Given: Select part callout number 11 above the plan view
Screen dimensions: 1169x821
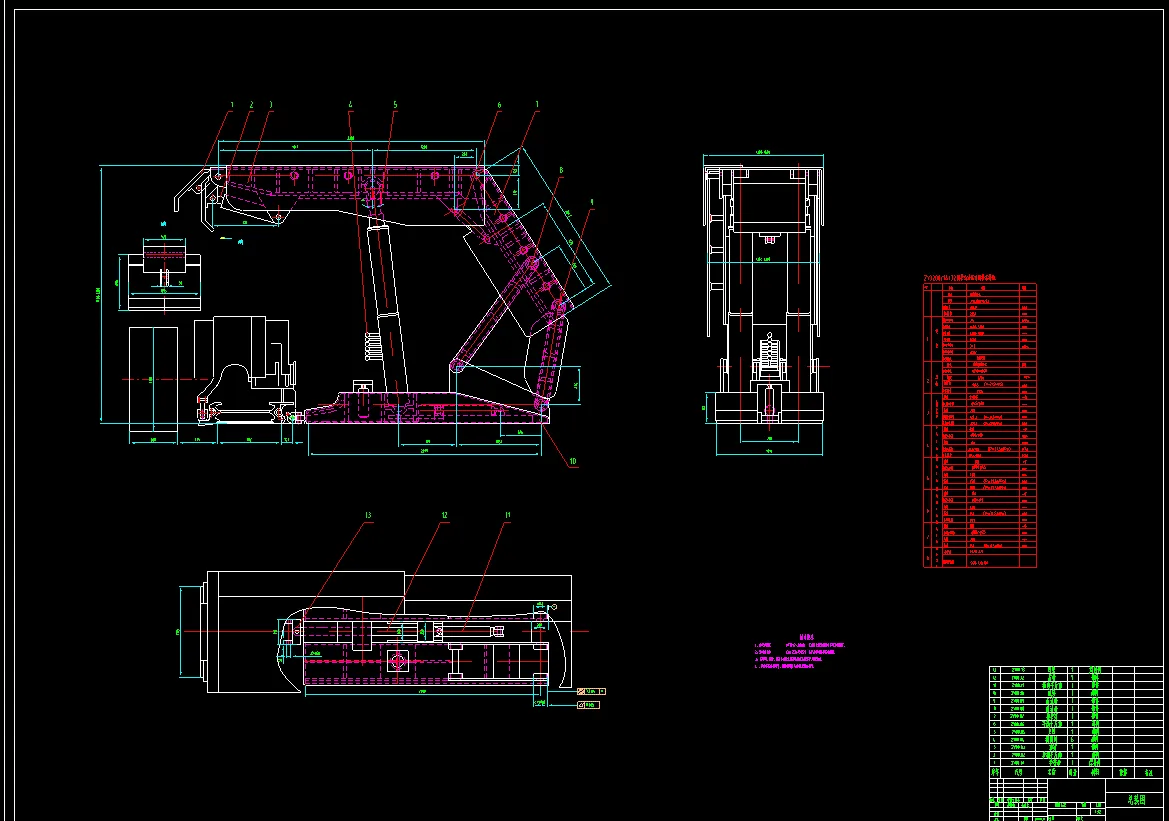Looking at the screenshot, I should coord(508,515).
